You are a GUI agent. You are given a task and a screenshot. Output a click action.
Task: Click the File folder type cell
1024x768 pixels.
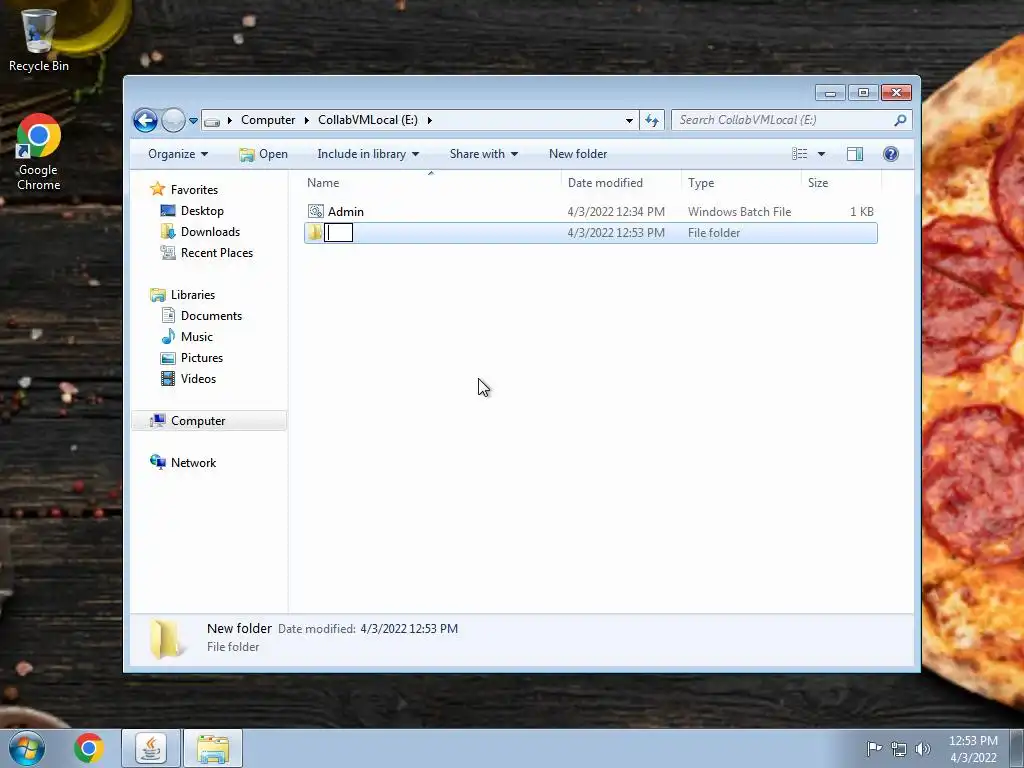(x=714, y=232)
